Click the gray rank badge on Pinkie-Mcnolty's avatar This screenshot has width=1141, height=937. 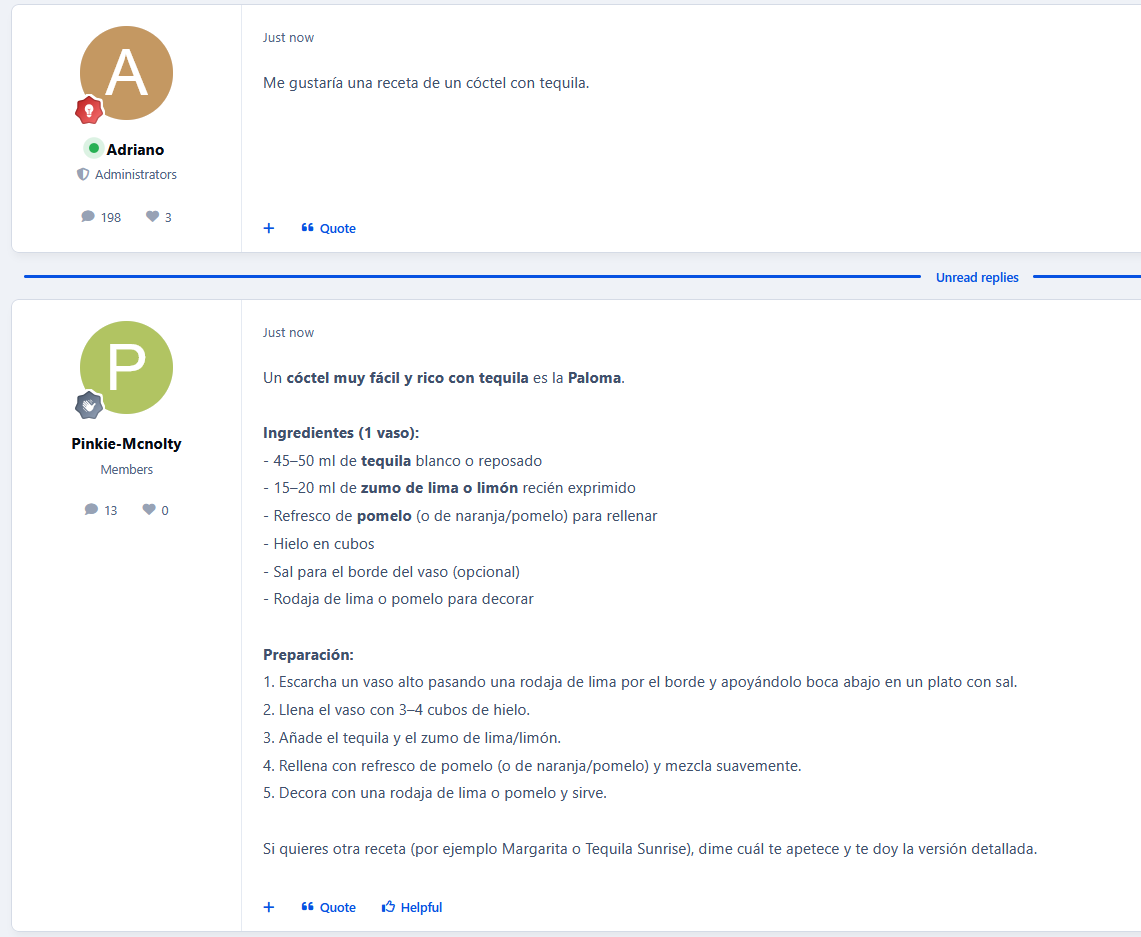pyautogui.click(x=89, y=405)
